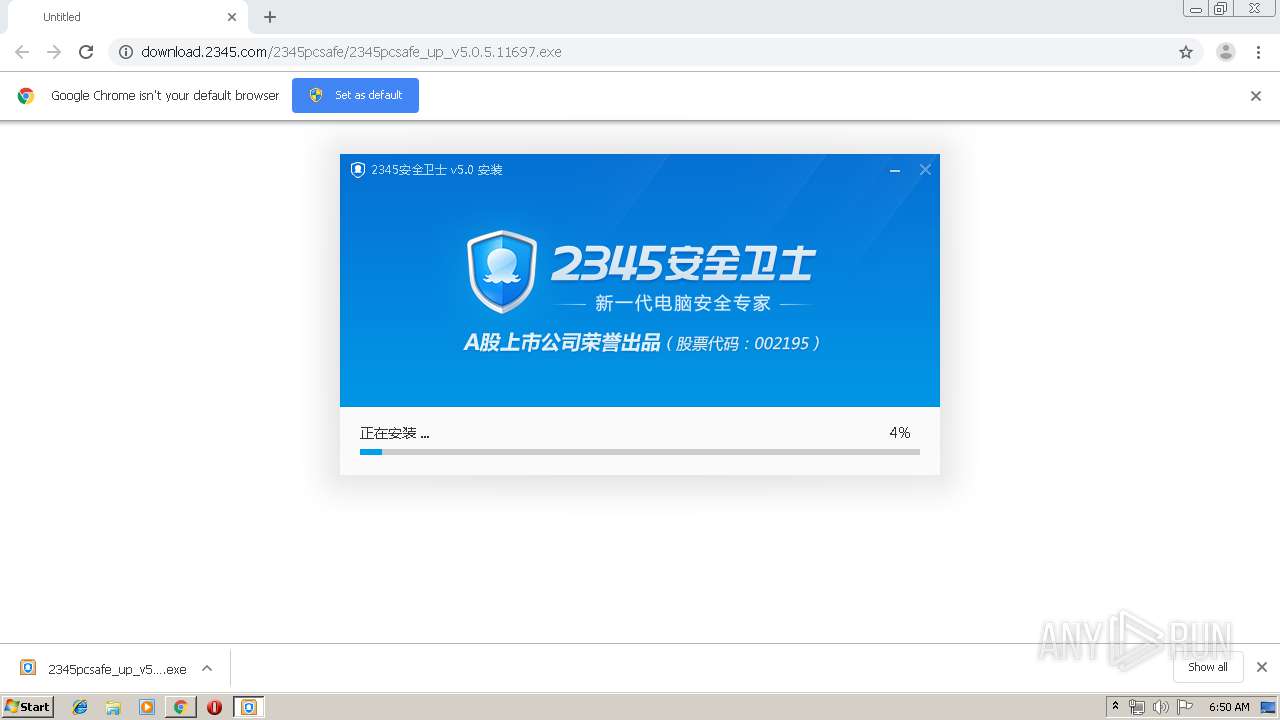This screenshot has width=1280, height=720.
Task: Click the installation progress bar
Action: click(x=640, y=452)
